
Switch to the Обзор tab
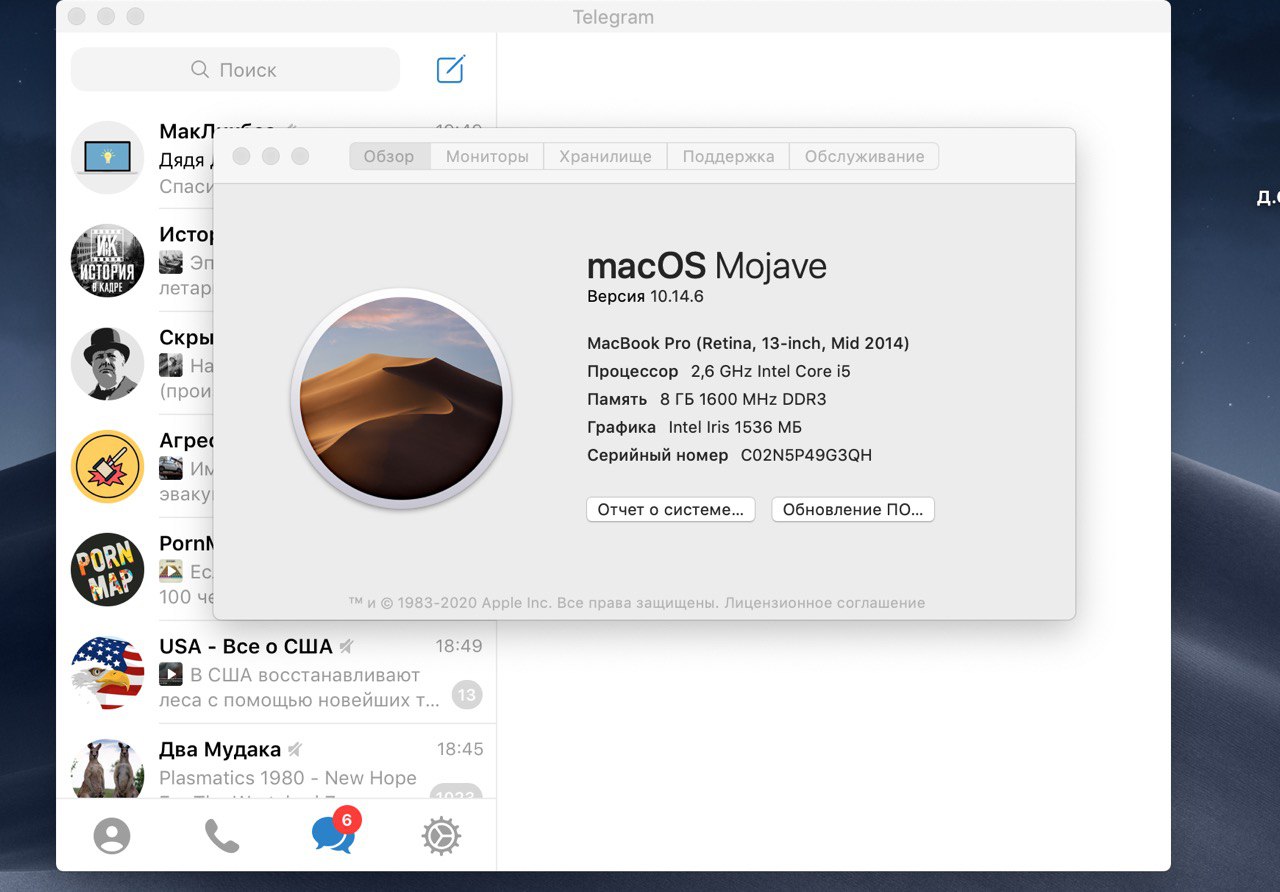coord(389,156)
